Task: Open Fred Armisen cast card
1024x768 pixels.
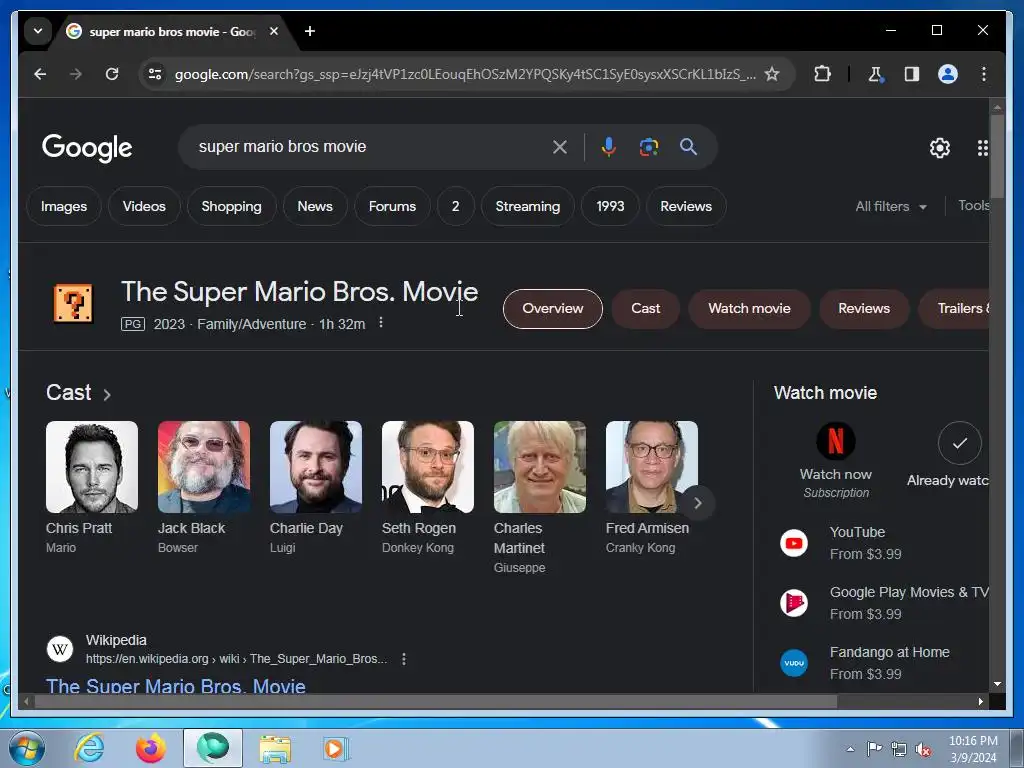Action: pyautogui.click(x=652, y=487)
